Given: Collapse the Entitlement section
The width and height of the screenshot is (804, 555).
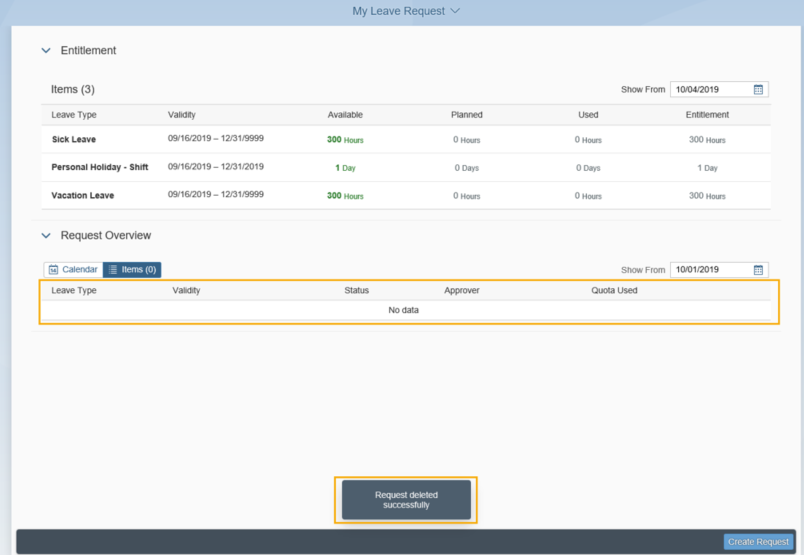Looking at the screenshot, I should tap(46, 51).
